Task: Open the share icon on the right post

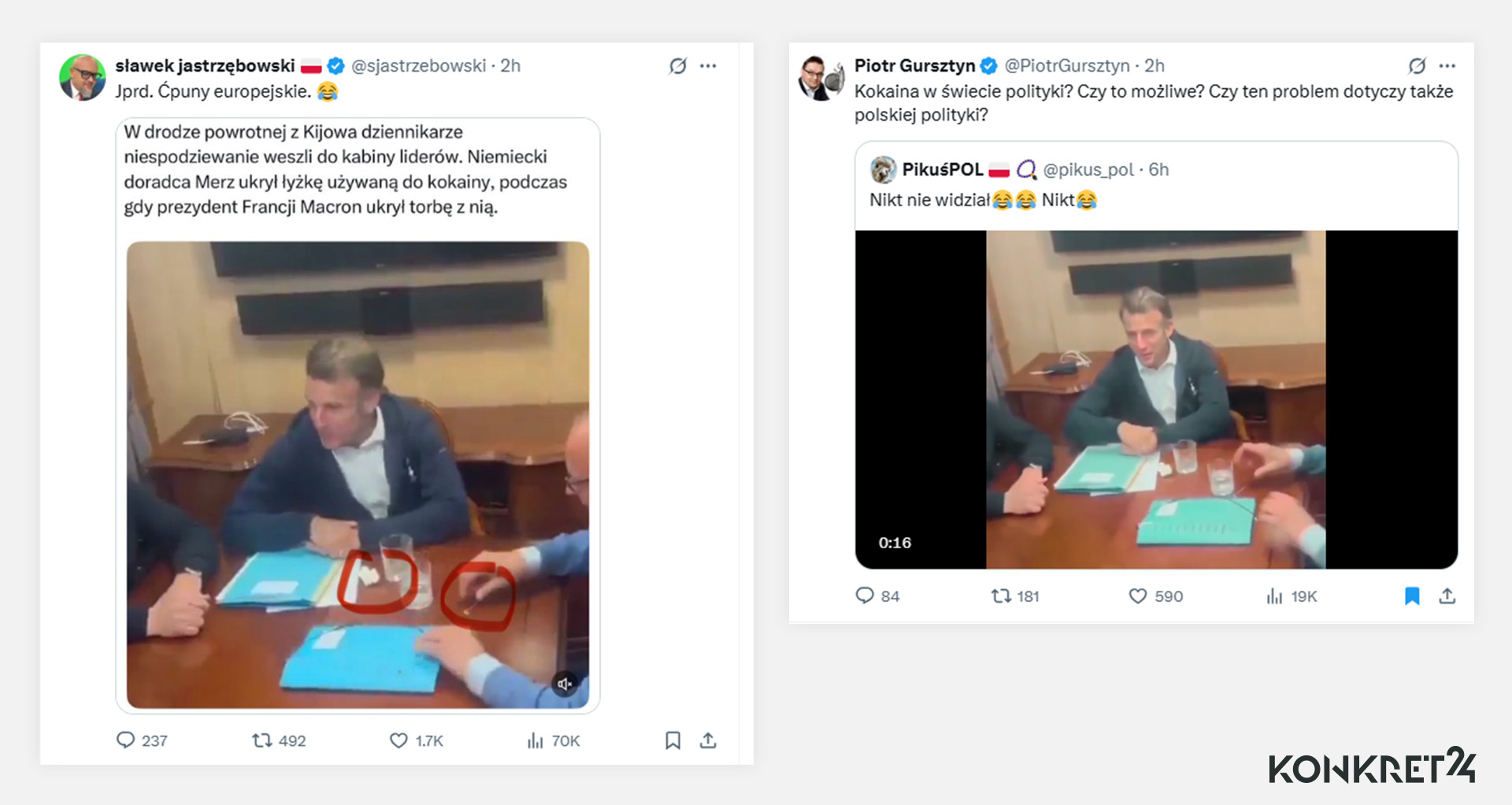Action: coord(1449,596)
